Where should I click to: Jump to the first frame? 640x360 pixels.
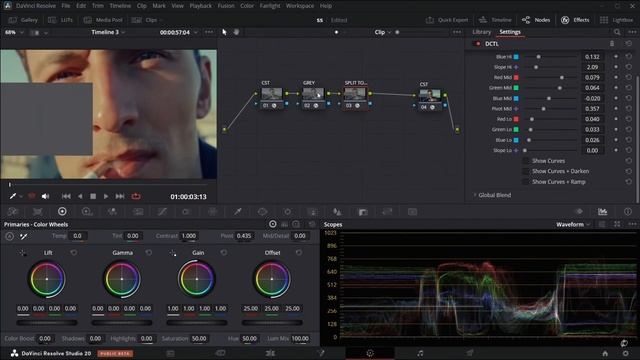[x=66, y=197]
